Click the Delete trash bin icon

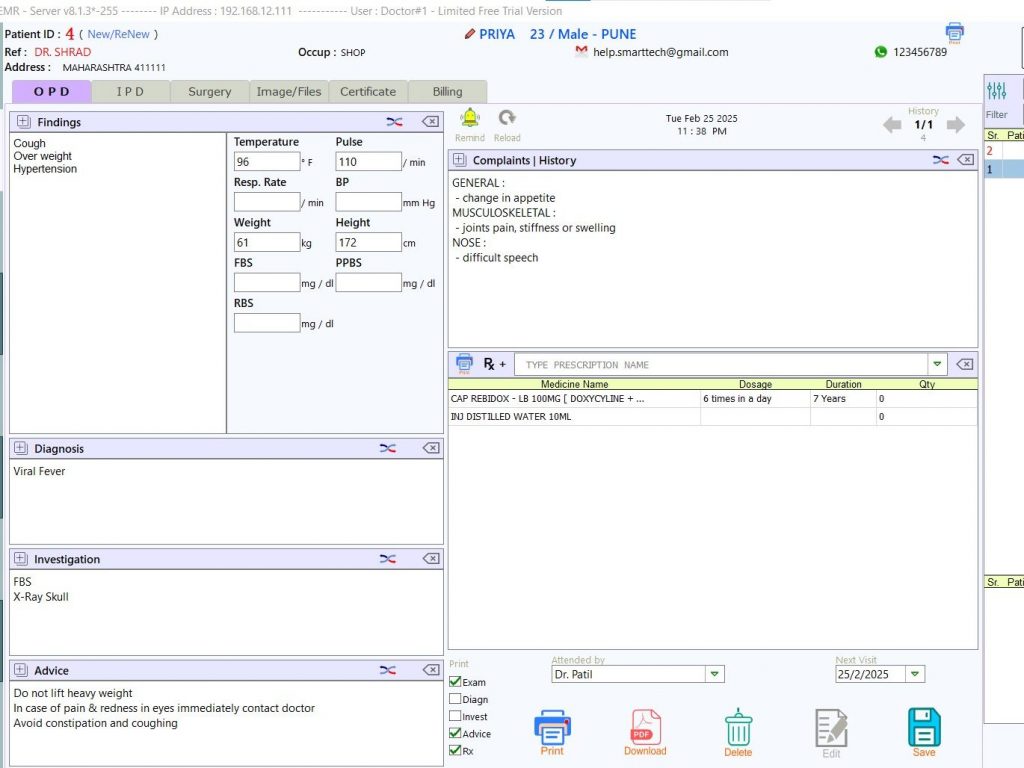738,730
